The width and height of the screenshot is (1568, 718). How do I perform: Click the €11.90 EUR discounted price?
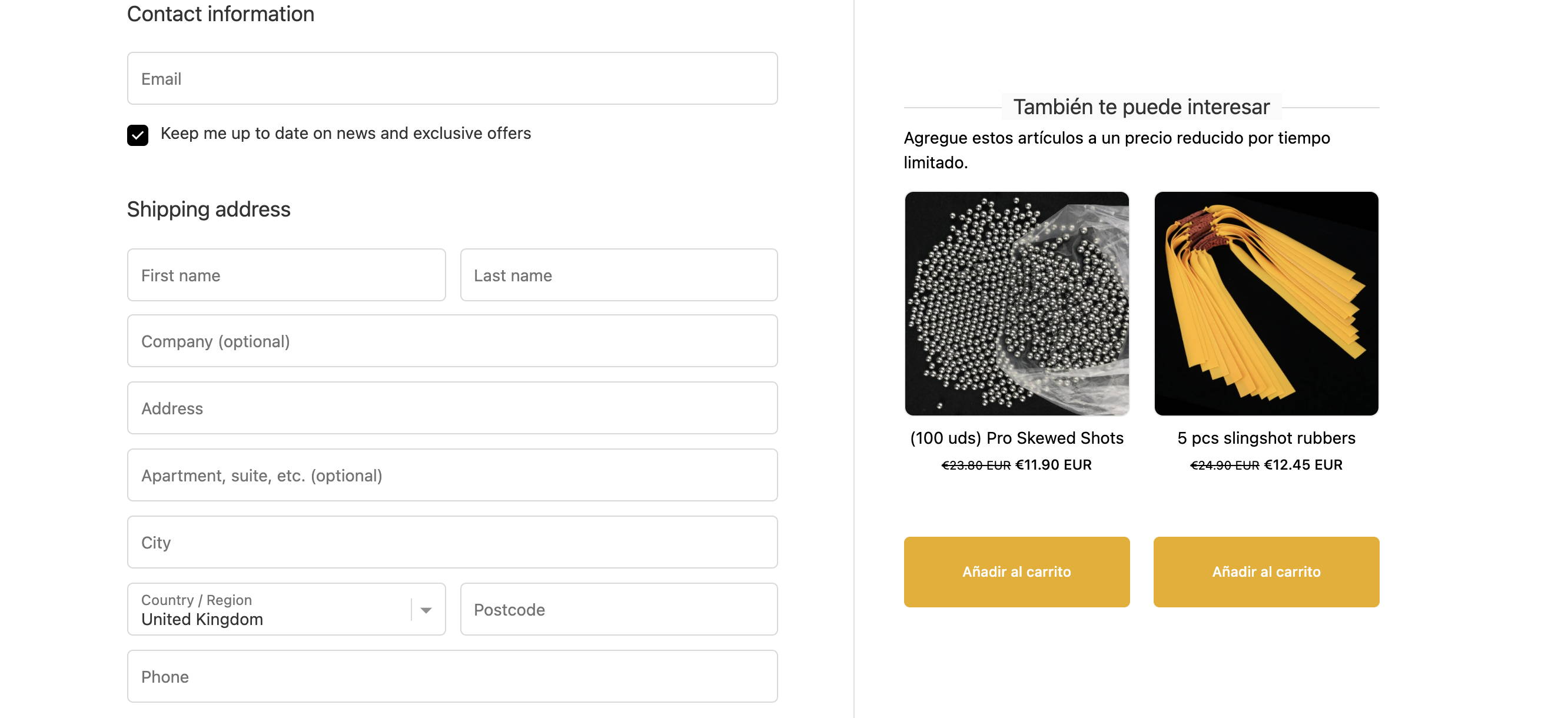click(1054, 465)
